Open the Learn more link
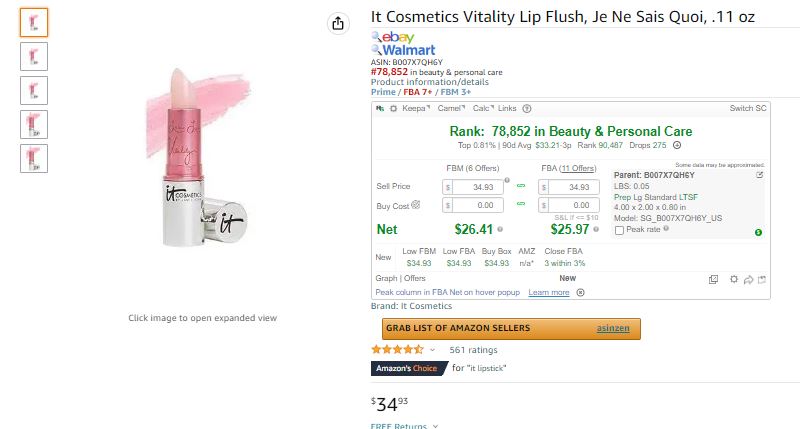Image resolution: width=800 pixels, height=429 pixels. (548, 292)
